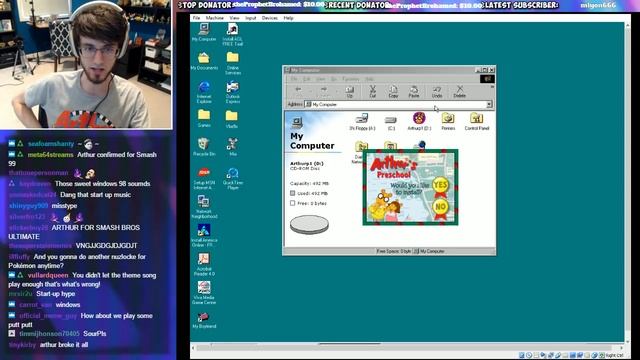The height and width of the screenshot is (360, 640).
Task: Click the Undo toolbar button
Action: [x=437, y=91]
